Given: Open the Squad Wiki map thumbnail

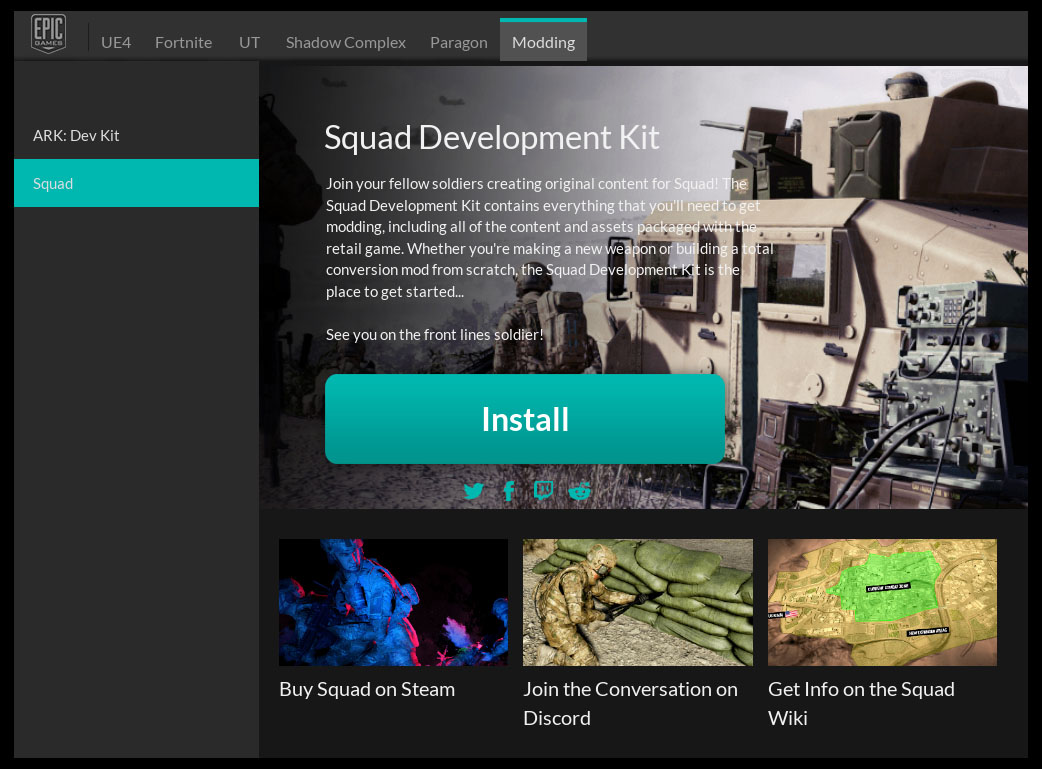Looking at the screenshot, I should click(883, 602).
